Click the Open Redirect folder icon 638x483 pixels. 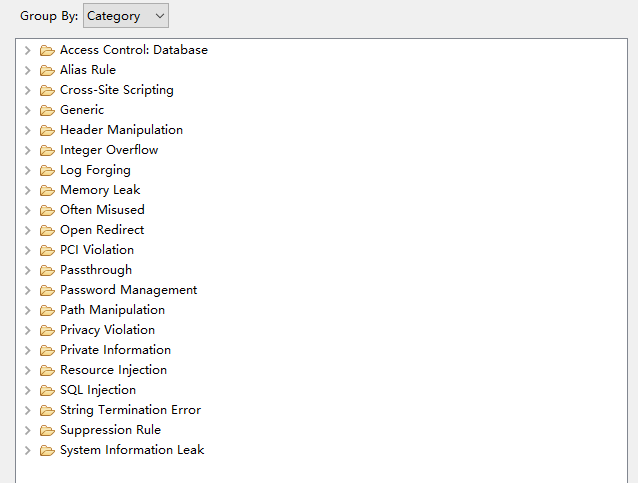(x=47, y=230)
